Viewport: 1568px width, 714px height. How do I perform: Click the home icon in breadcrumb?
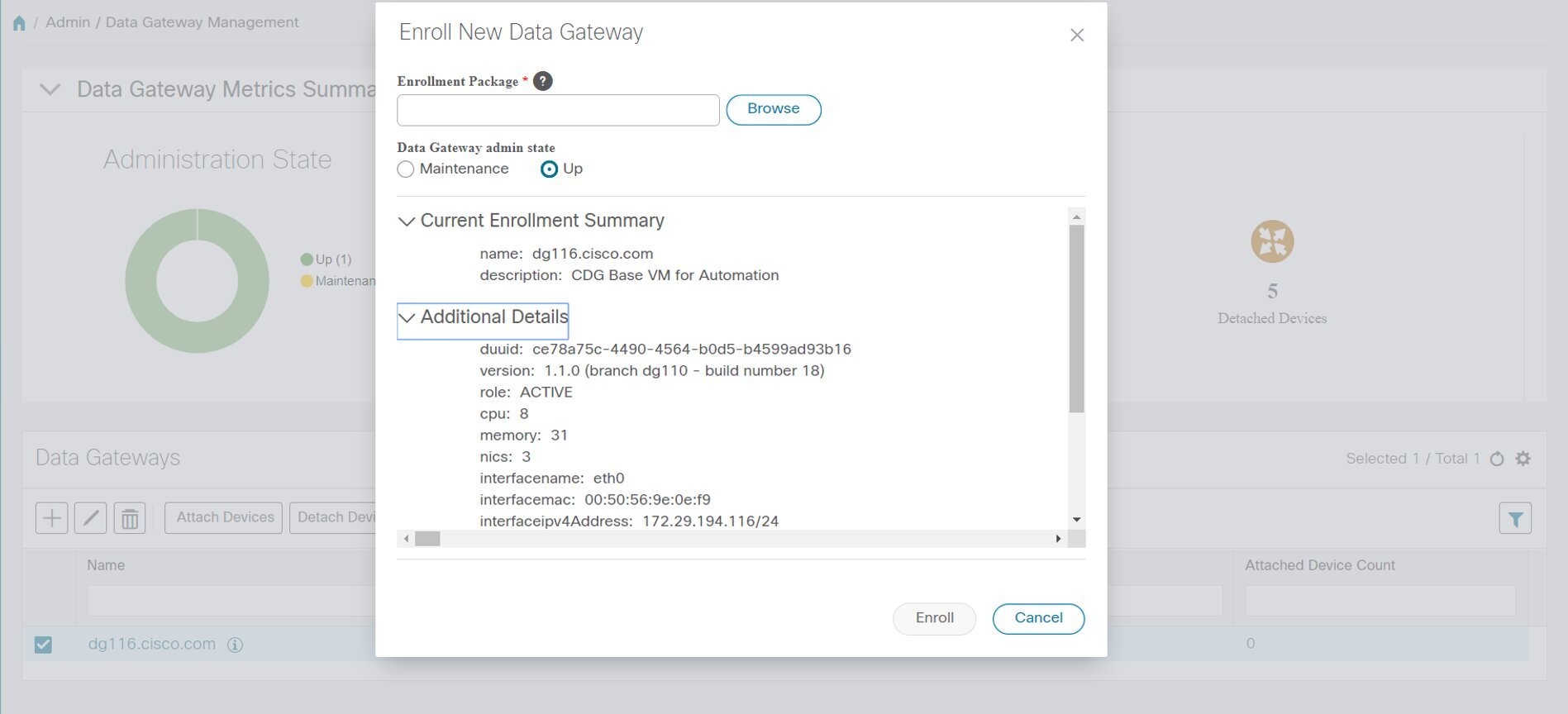(x=19, y=23)
